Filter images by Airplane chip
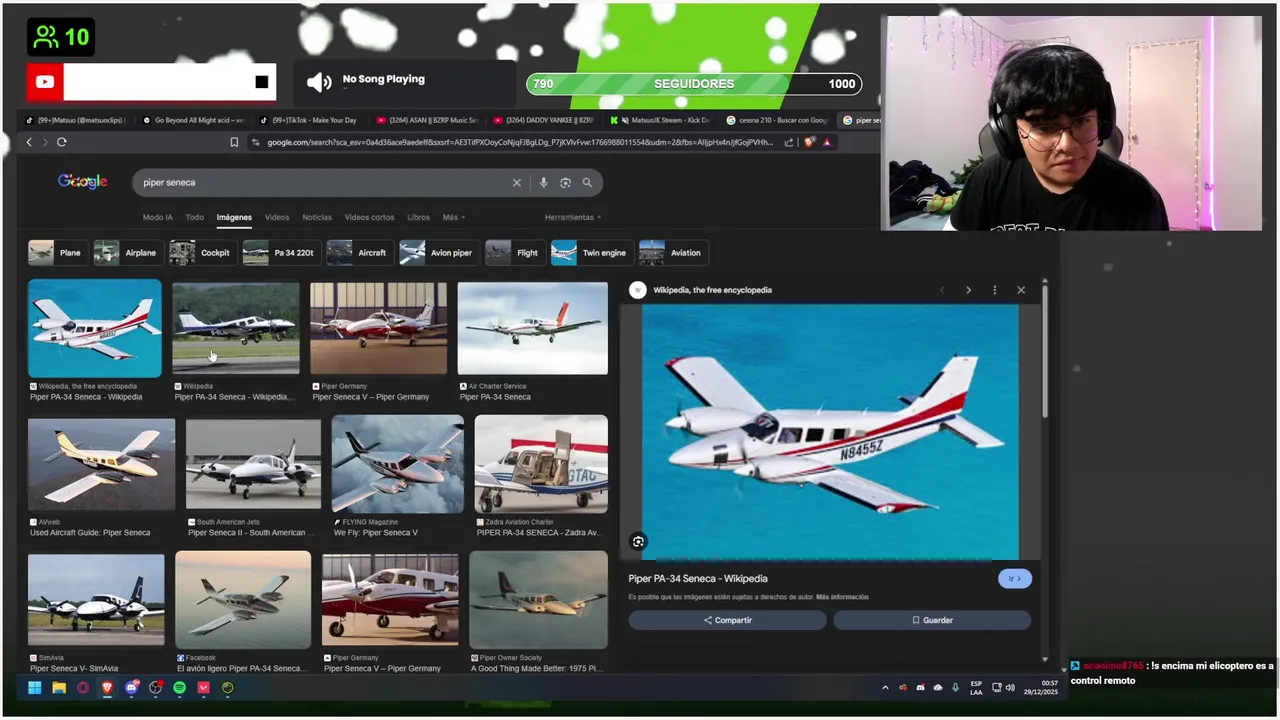This screenshot has width=1280, height=720. click(127, 253)
